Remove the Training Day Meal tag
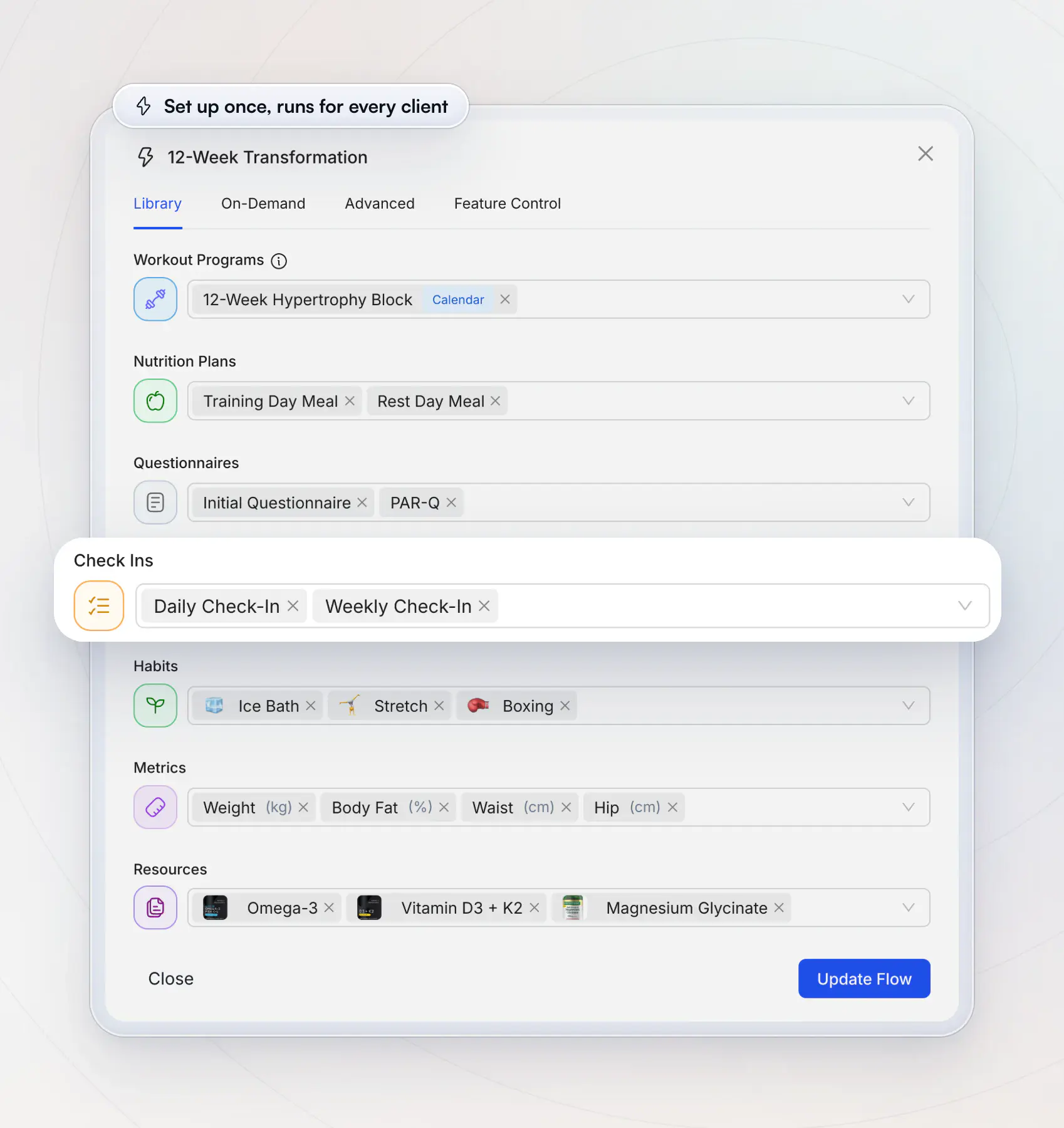 click(350, 401)
